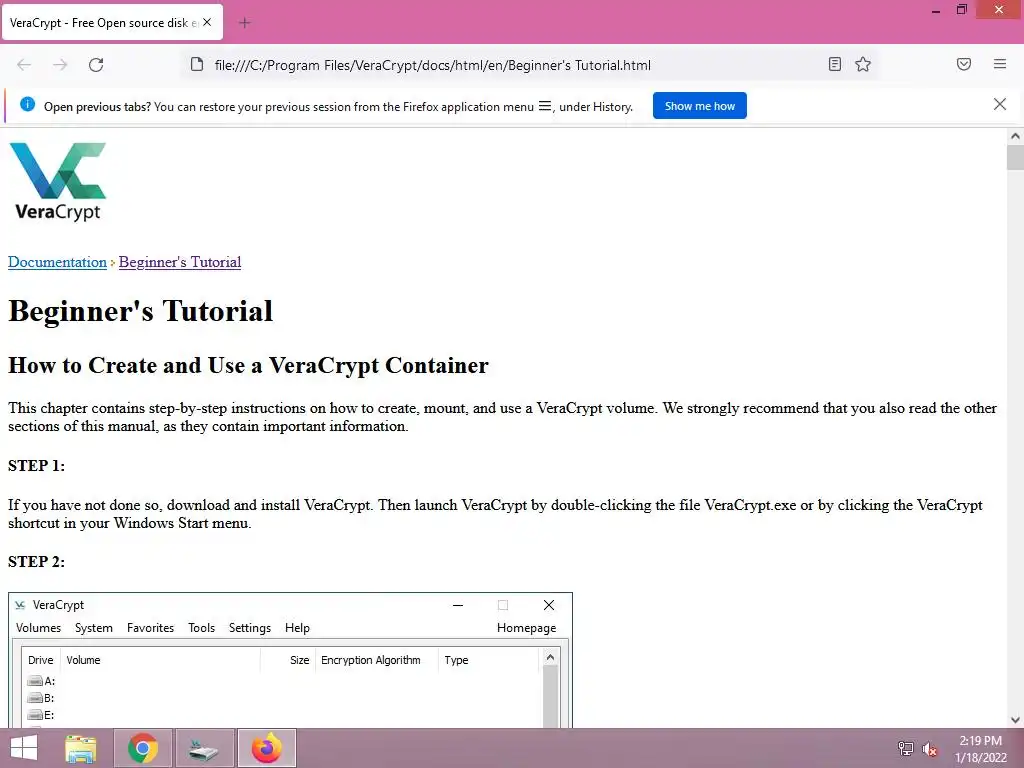Image resolution: width=1024 pixels, height=768 pixels.
Task: Close the VeraCrypt browser tab
Action: (207, 22)
